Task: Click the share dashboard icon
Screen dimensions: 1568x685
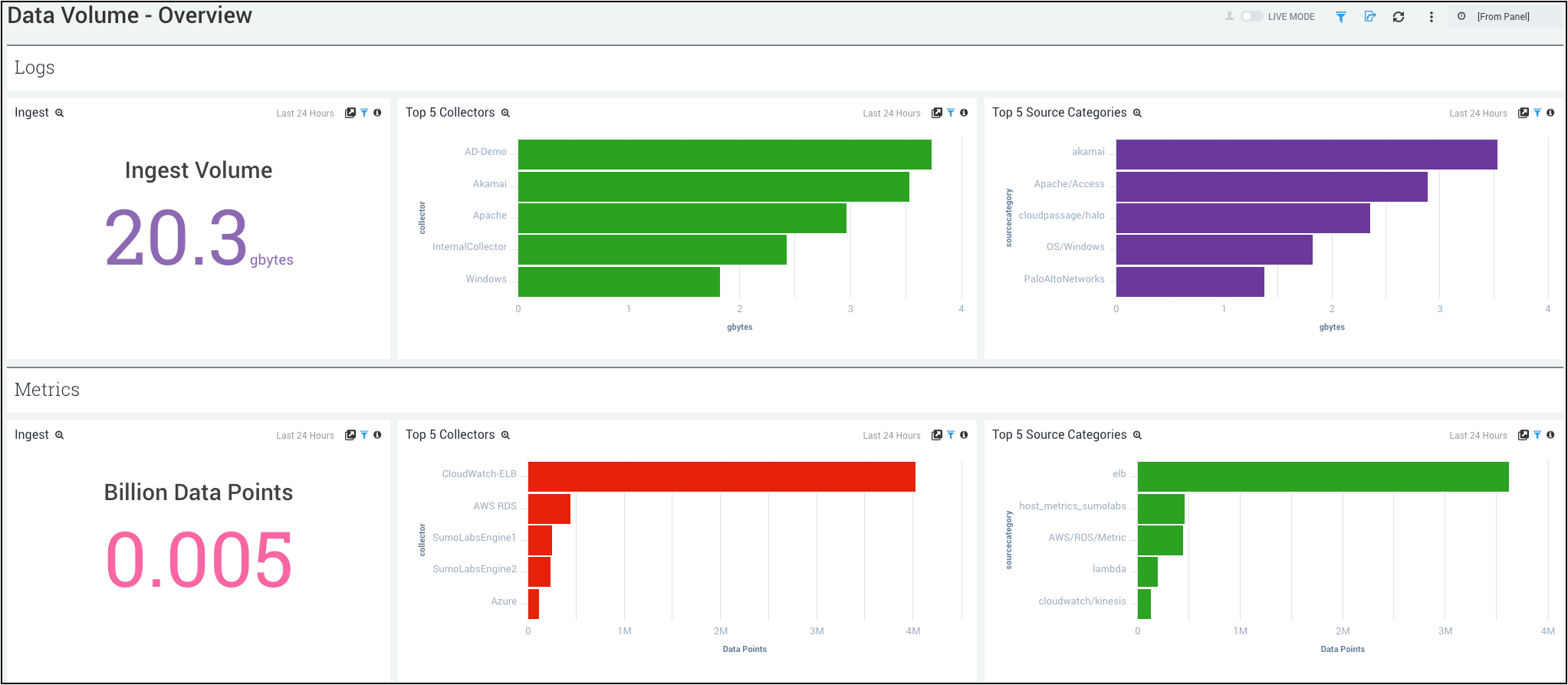Action: coord(1370,17)
